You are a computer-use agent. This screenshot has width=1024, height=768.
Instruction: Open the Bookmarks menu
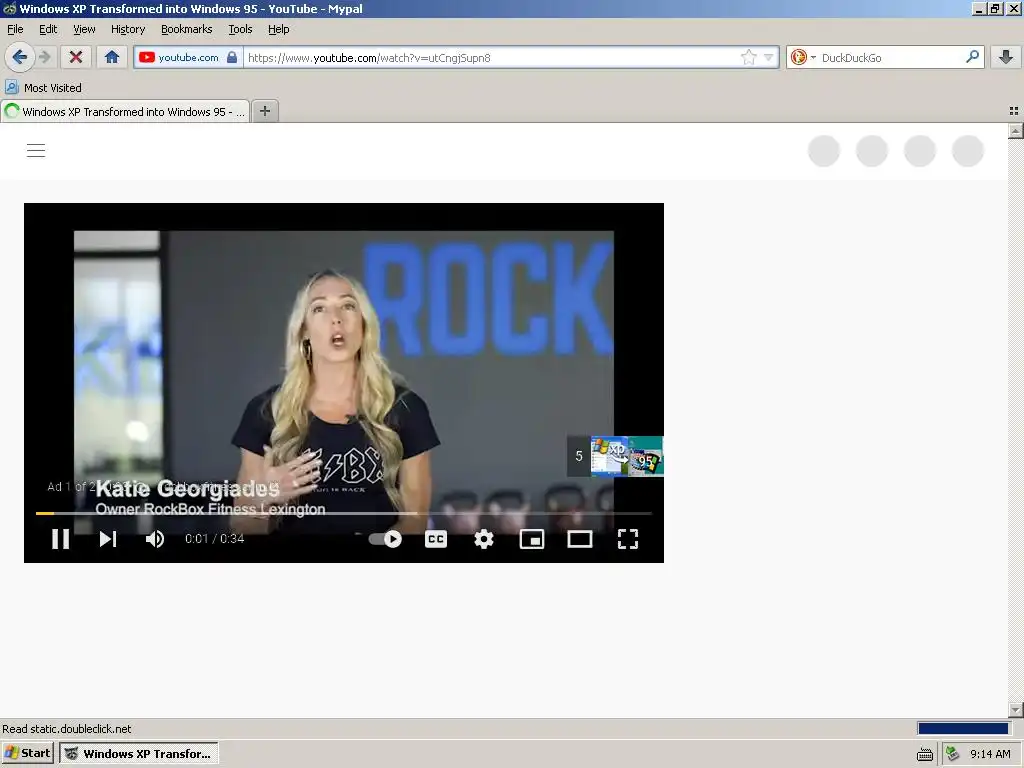187,29
